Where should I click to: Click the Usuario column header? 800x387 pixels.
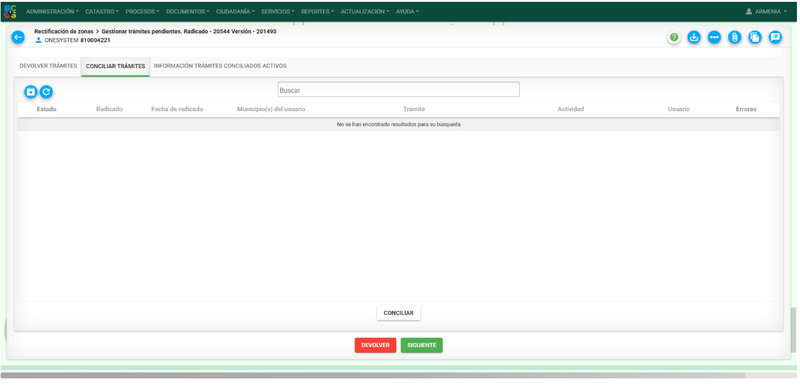(679, 109)
